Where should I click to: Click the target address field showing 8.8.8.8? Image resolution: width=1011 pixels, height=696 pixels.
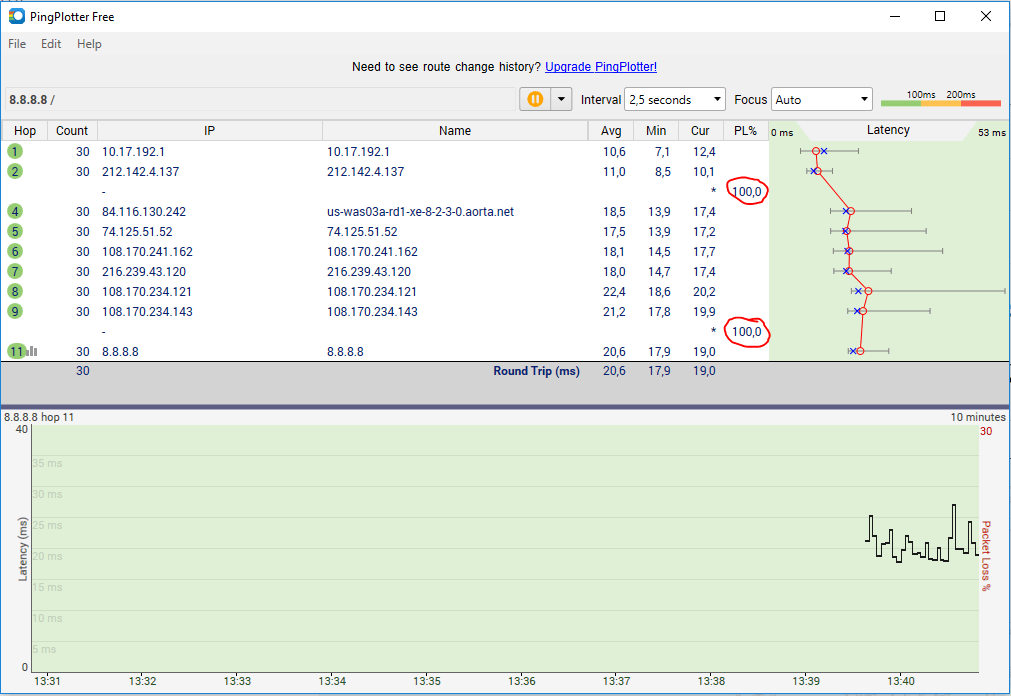261,99
